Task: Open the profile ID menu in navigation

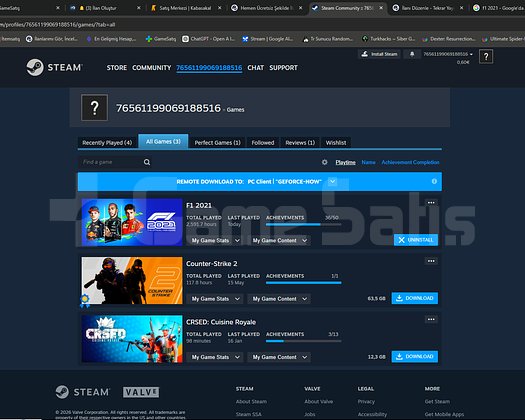Action: 209,68
